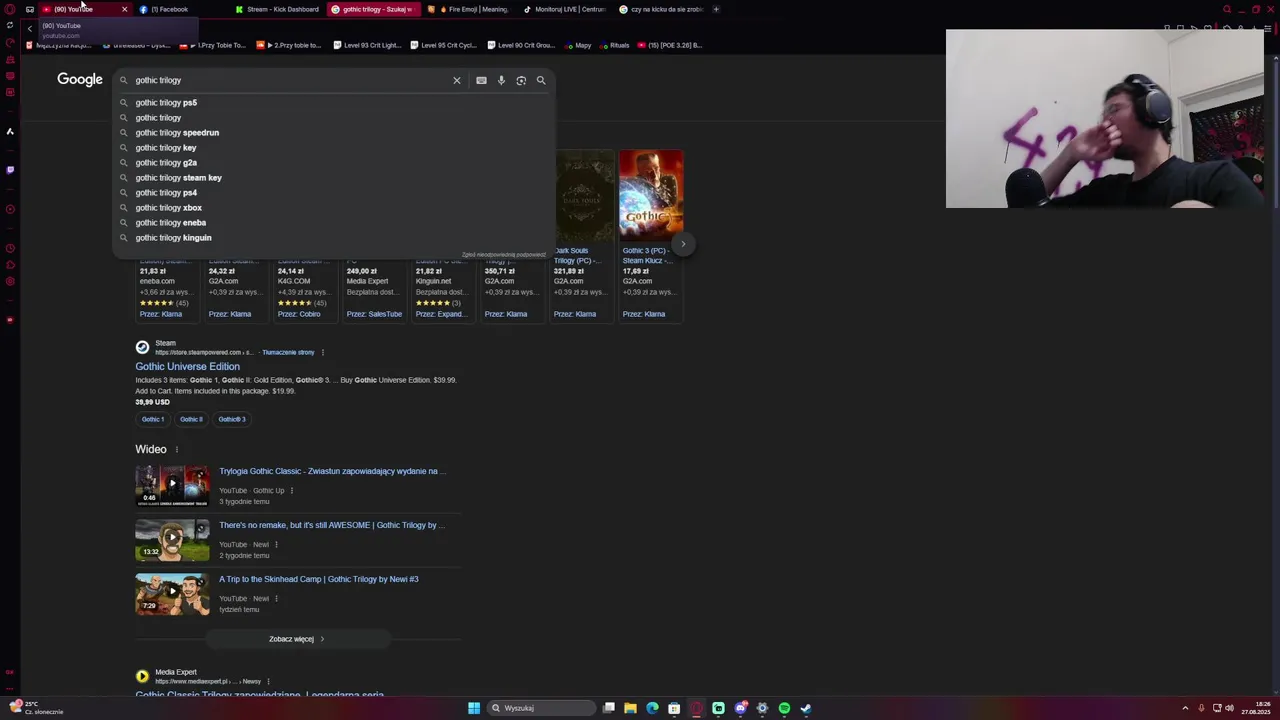The image size is (1280, 720).
Task: Open Level 93 Crit Light bookmark
Action: coord(367,45)
